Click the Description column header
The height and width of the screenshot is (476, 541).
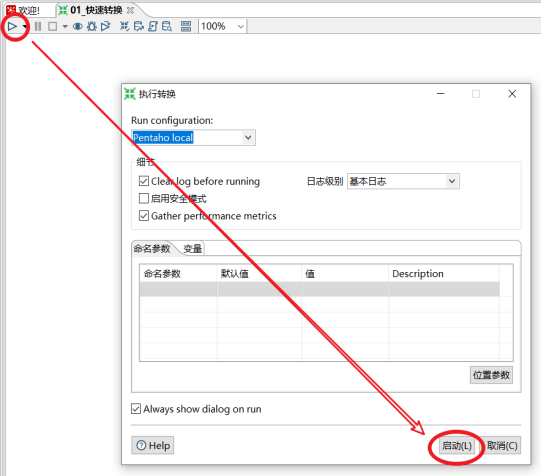tap(444, 274)
